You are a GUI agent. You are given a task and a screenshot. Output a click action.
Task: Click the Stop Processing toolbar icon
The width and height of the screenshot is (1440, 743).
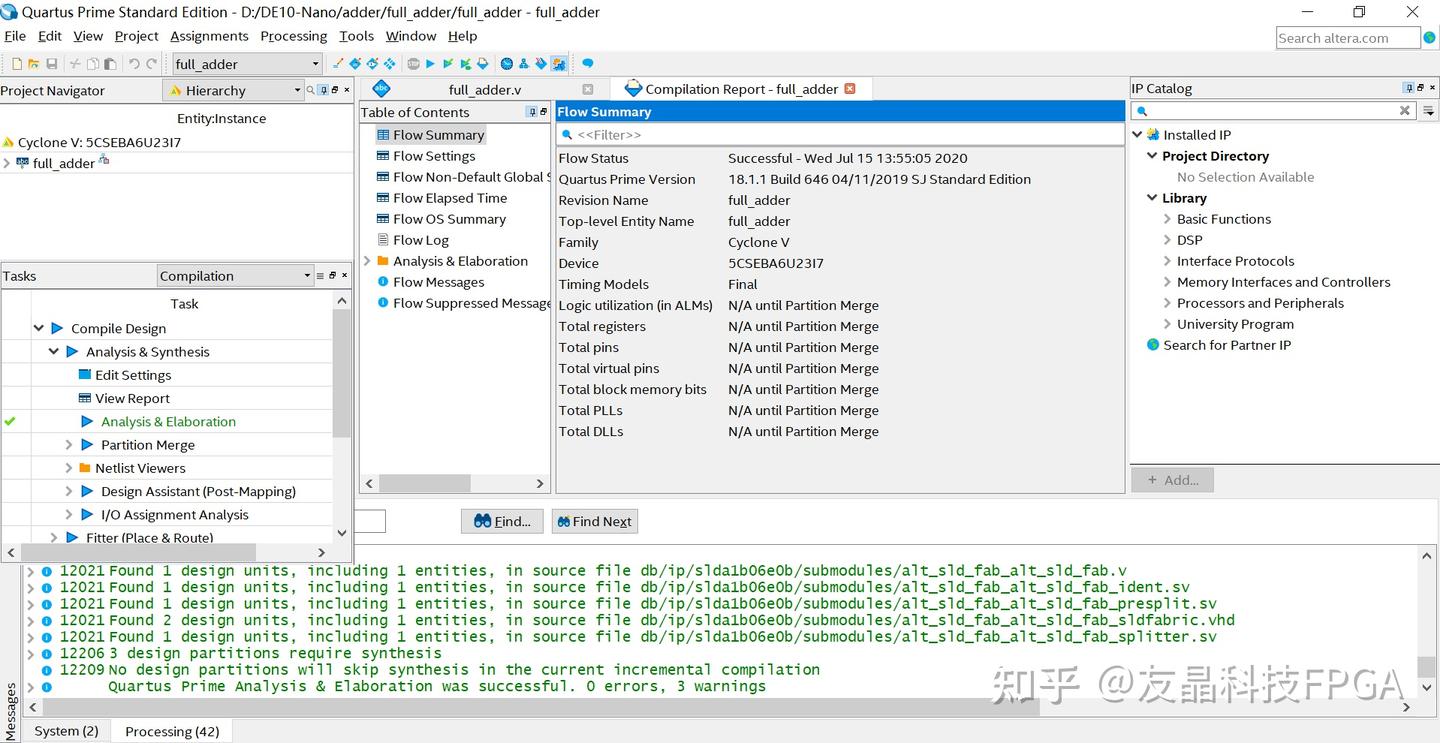tap(412, 63)
